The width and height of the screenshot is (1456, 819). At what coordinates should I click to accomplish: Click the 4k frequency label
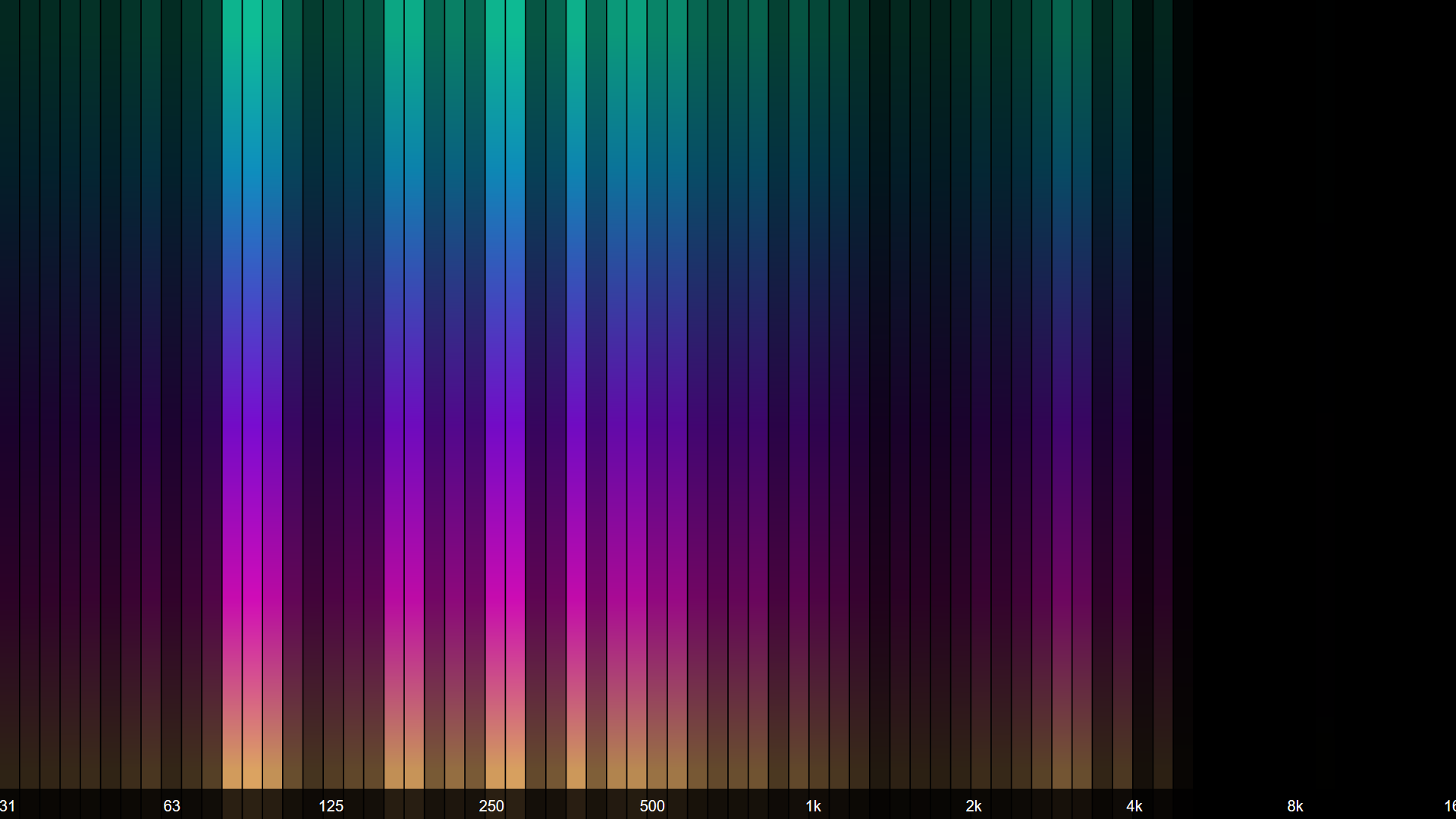1134,806
